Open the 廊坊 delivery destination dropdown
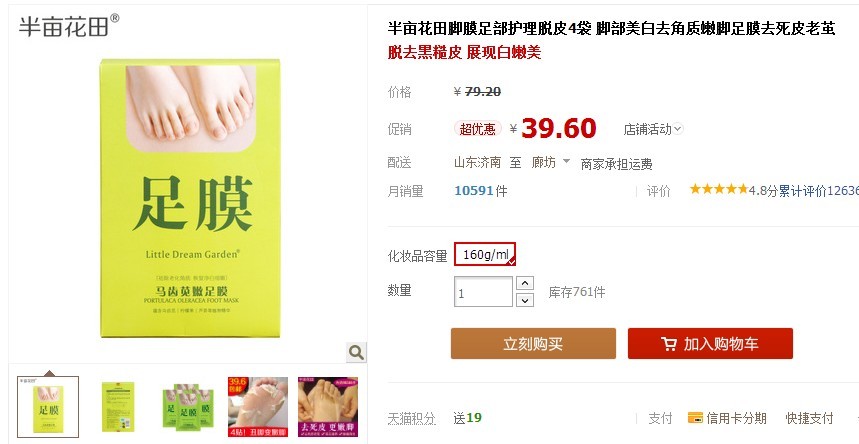Screen dimensions: 859x444 tap(551, 162)
